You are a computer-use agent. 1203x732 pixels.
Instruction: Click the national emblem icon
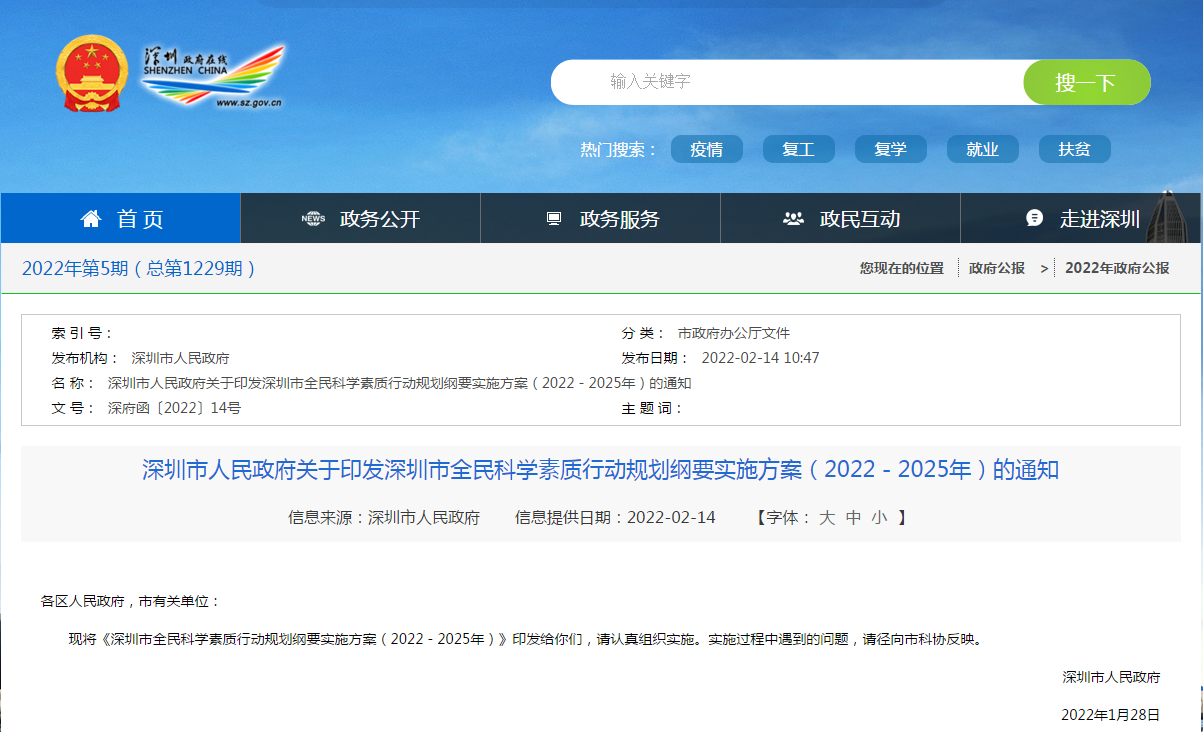[x=91, y=74]
